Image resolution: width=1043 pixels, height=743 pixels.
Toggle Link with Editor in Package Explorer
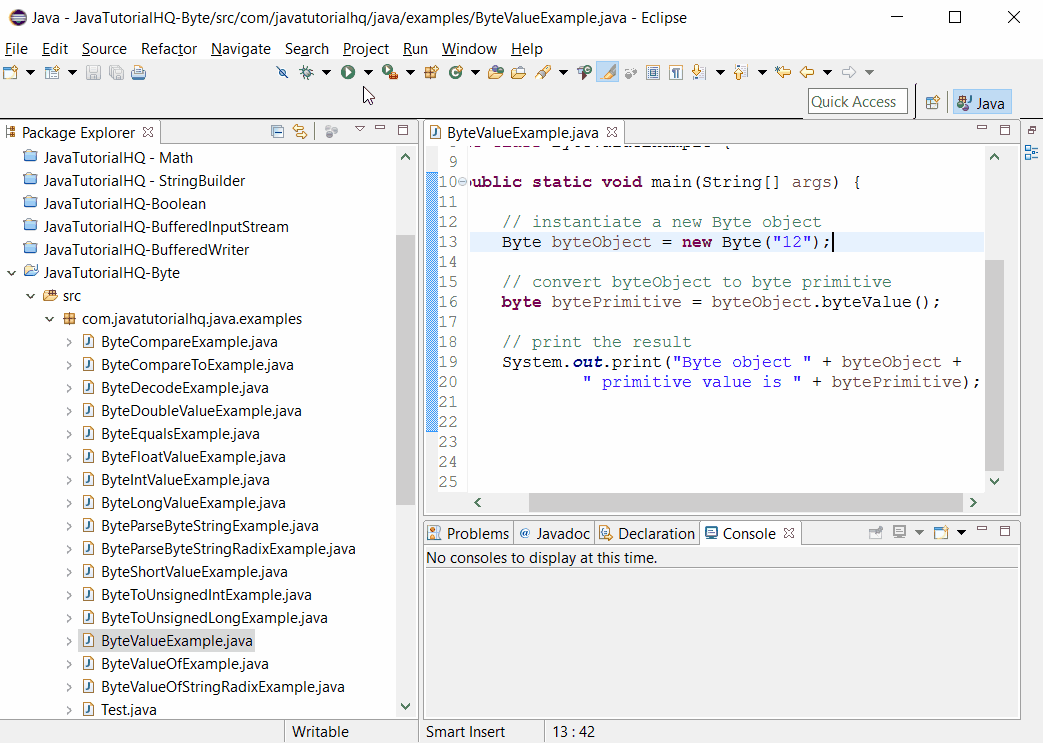click(x=298, y=131)
